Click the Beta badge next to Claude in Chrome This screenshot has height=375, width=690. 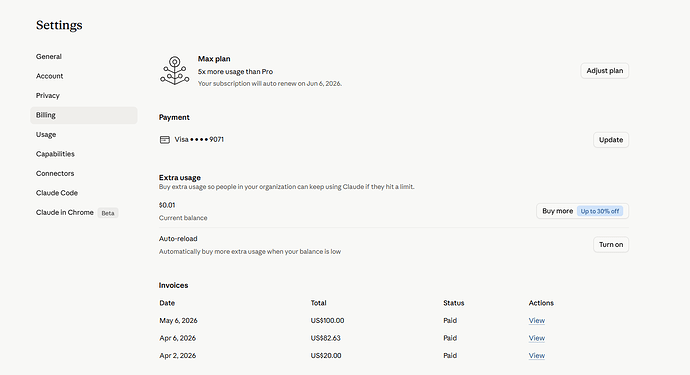[108, 213]
